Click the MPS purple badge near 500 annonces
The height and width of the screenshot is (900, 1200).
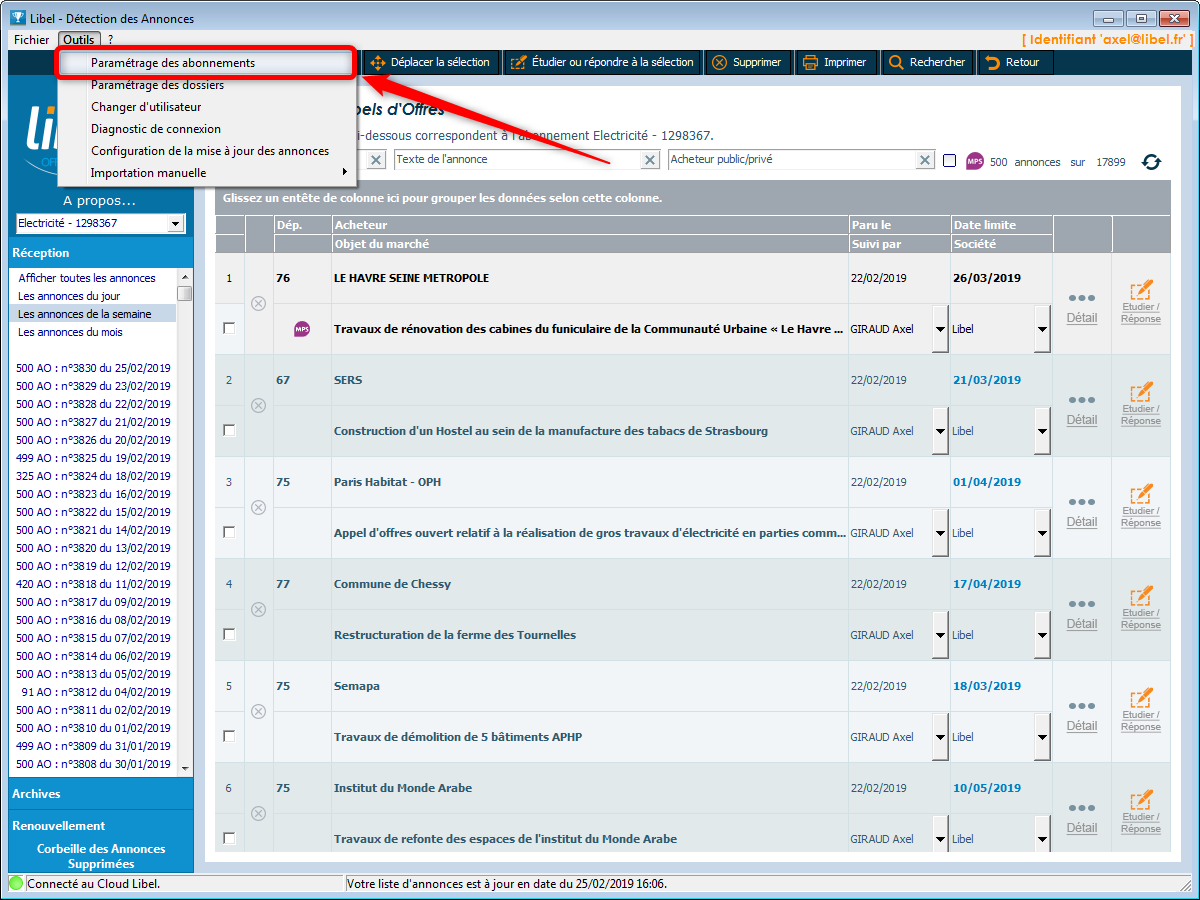click(975, 161)
